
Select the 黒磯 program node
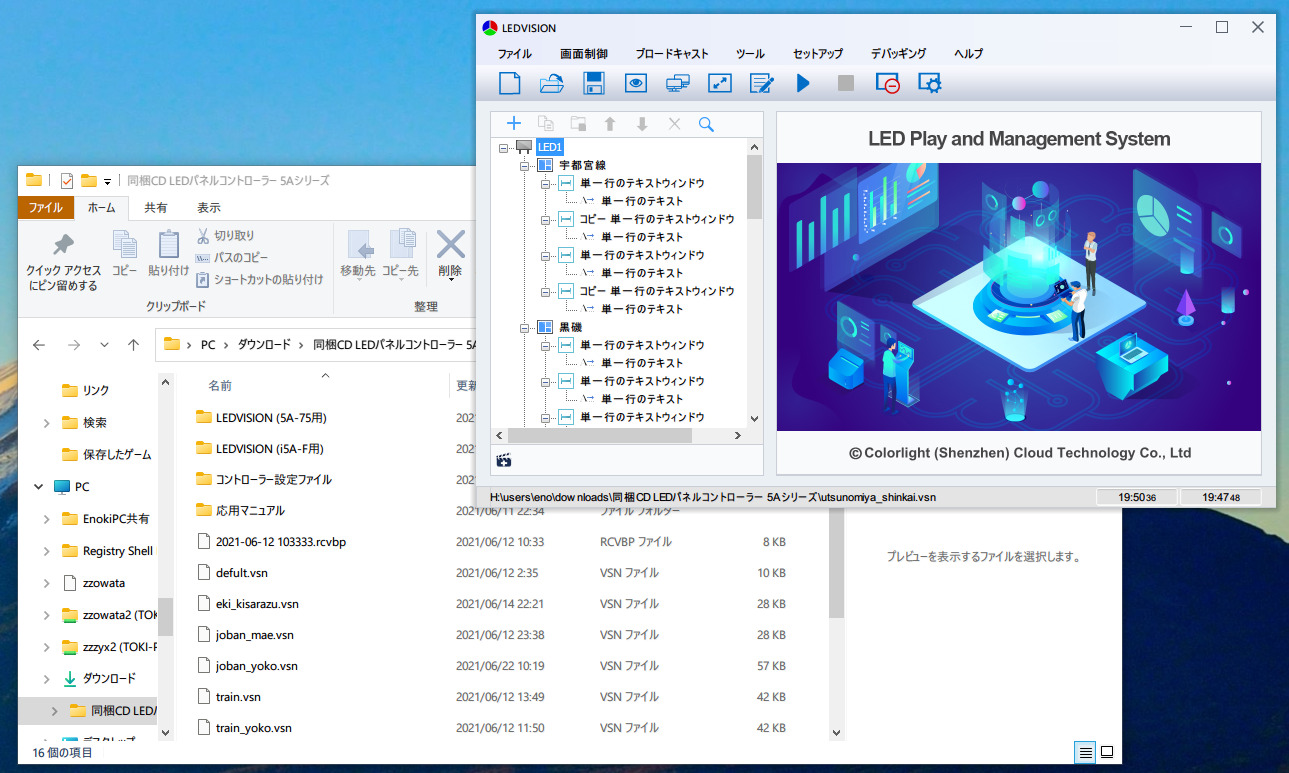(x=570, y=327)
